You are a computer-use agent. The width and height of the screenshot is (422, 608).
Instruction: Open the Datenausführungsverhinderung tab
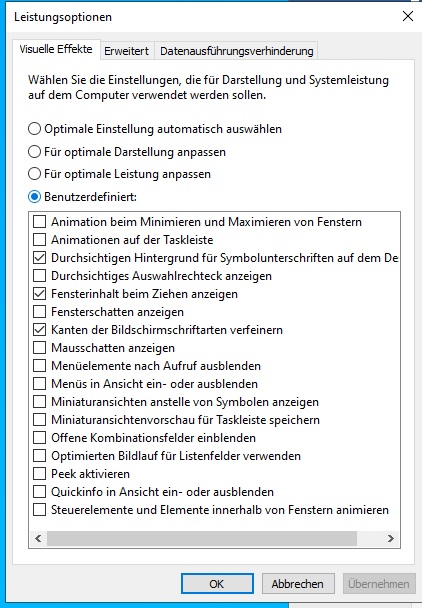[x=236, y=51]
